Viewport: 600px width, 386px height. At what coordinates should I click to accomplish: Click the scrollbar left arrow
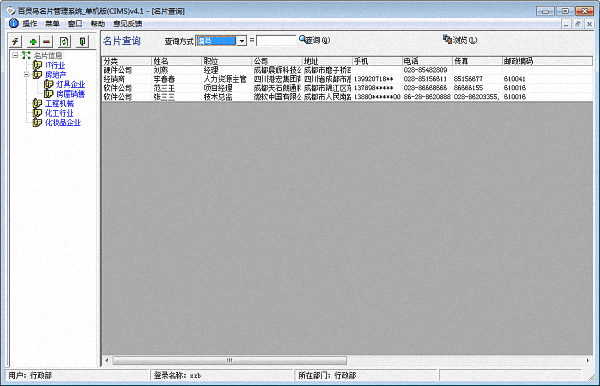click(107, 360)
